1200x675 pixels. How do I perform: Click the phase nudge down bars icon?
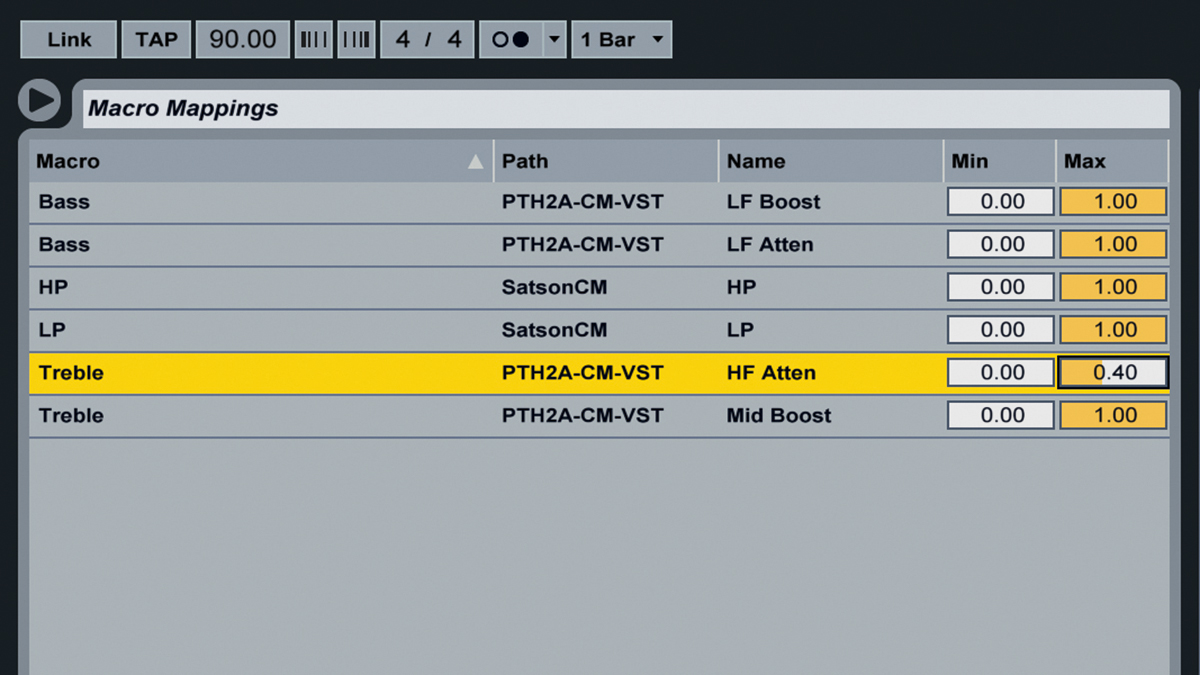[314, 40]
